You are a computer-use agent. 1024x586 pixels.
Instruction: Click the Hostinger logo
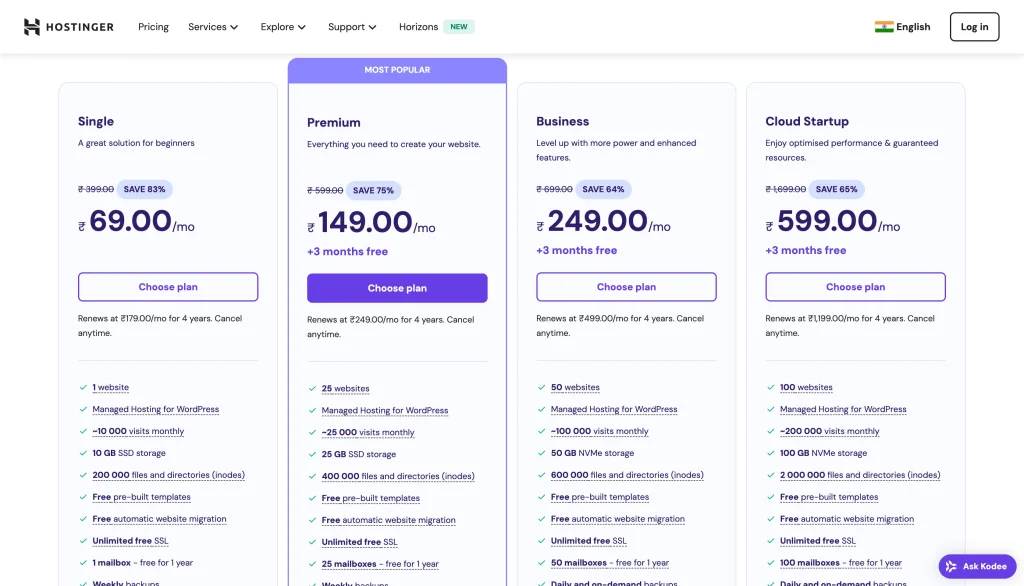point(66,26)
